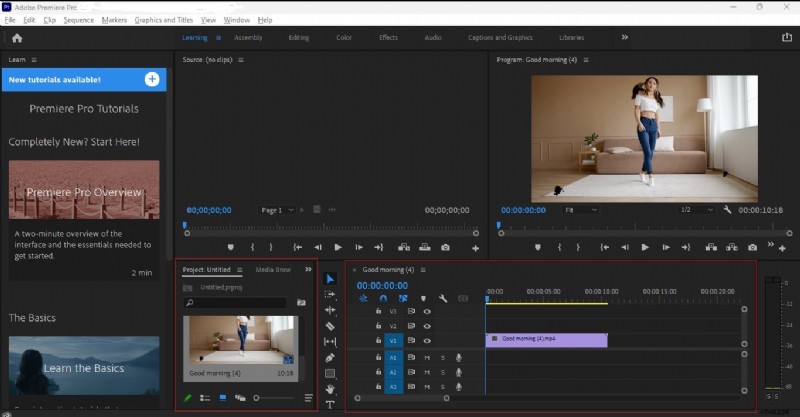Open the Markers menu

coord(114,20)
